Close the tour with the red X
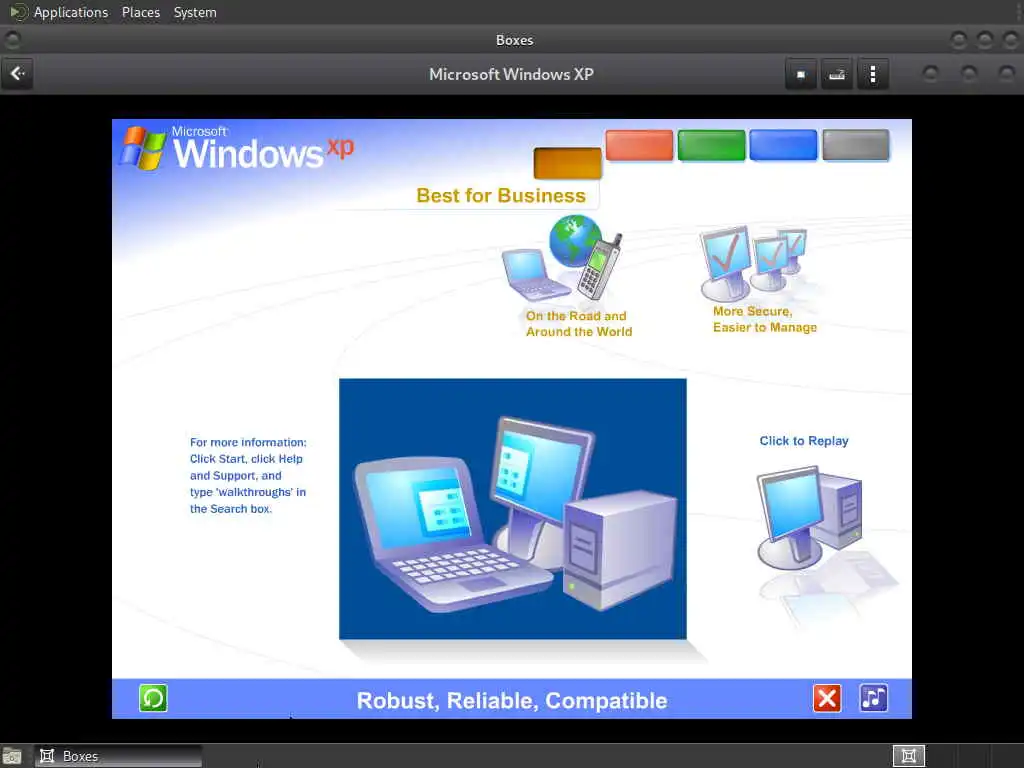 tap(827, 698)
